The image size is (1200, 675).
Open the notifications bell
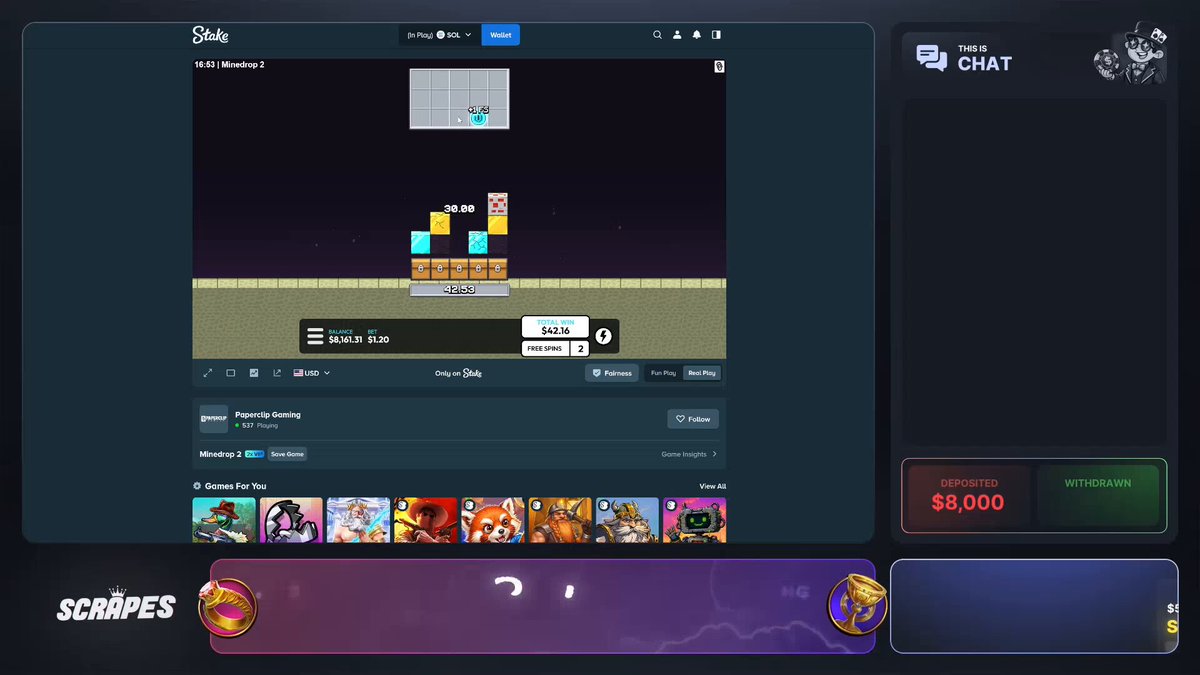tap(697, 35)
